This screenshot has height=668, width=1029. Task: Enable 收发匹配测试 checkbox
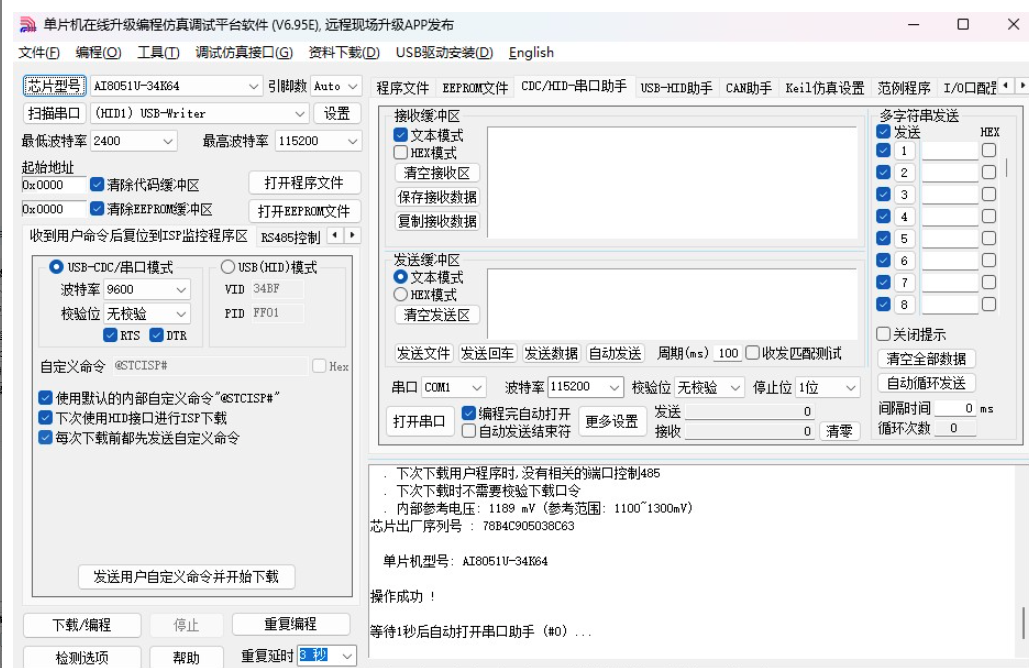(x=753, y=353)
